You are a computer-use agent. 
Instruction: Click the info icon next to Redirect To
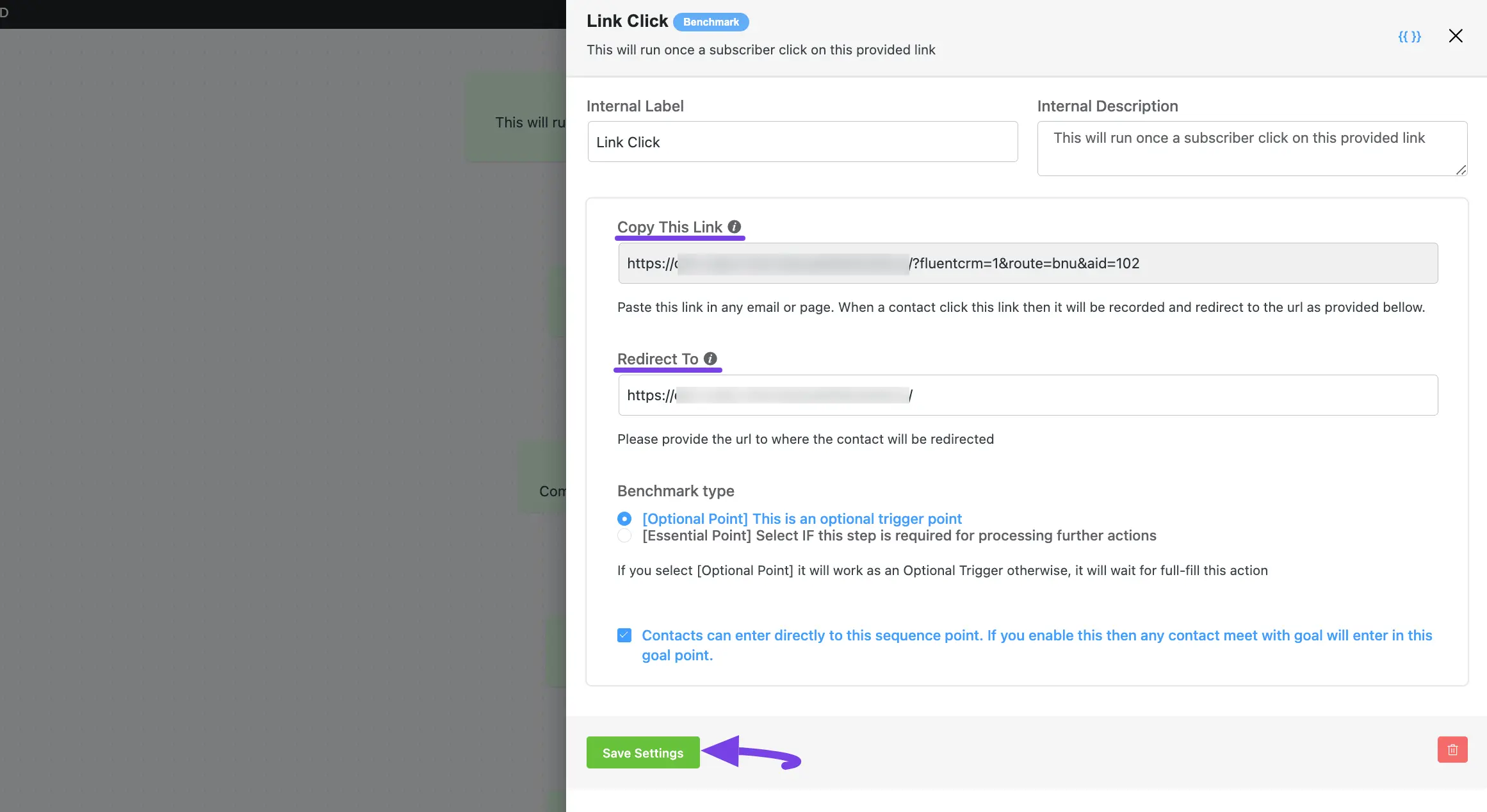point(710,358)
